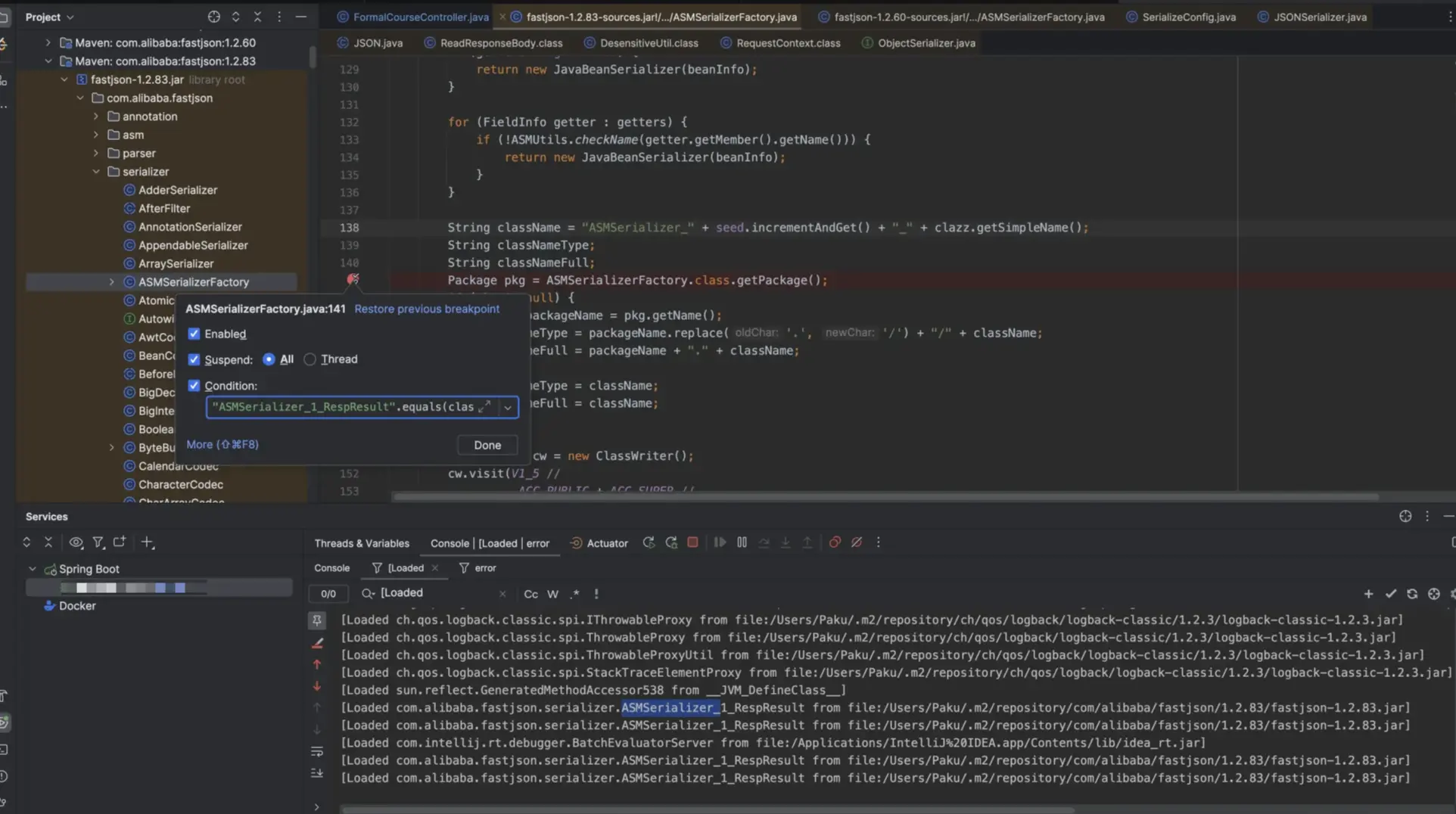The width and height of the screenshot is (1456, 814).
Task: Click editor horizontal scrollbar below code
Action: [x=885, y=498]
